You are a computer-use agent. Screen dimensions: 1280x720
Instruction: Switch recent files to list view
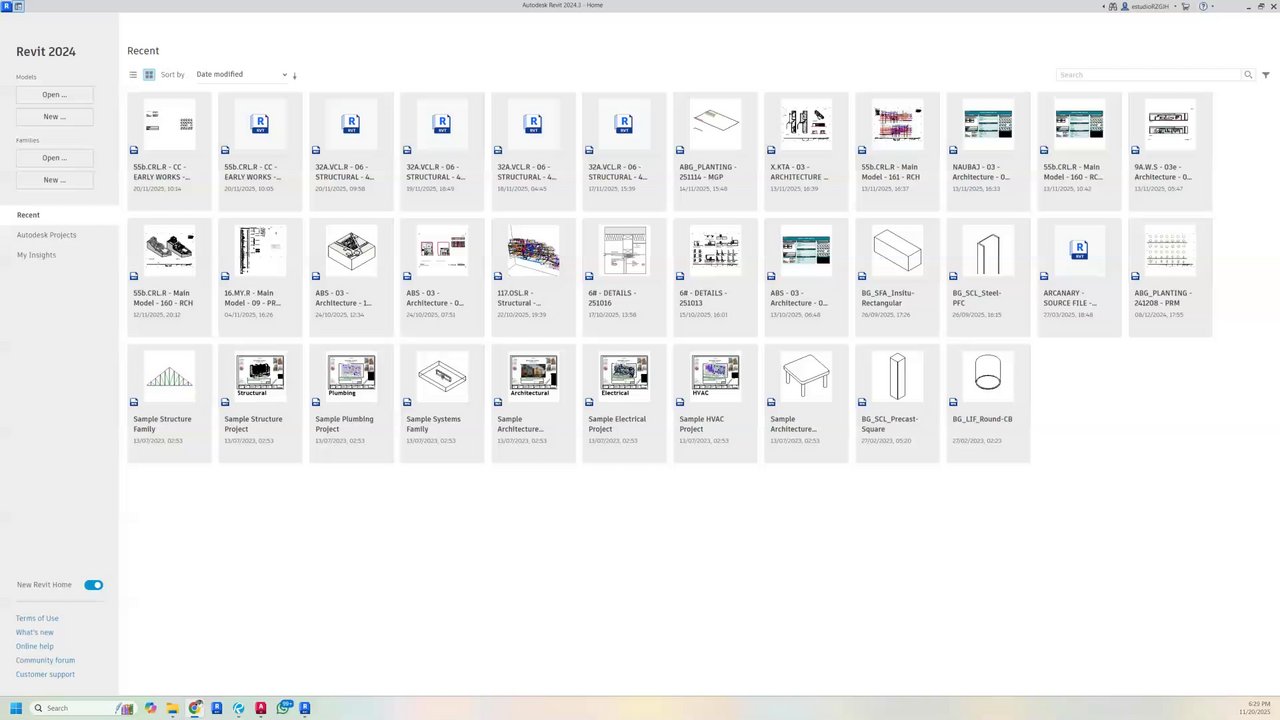coord(133,75)
